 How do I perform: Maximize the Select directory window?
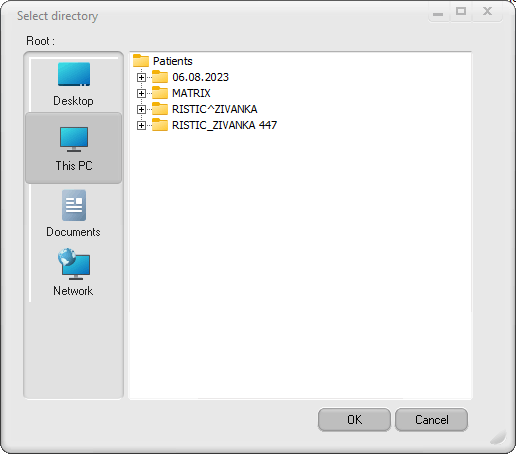461,12
